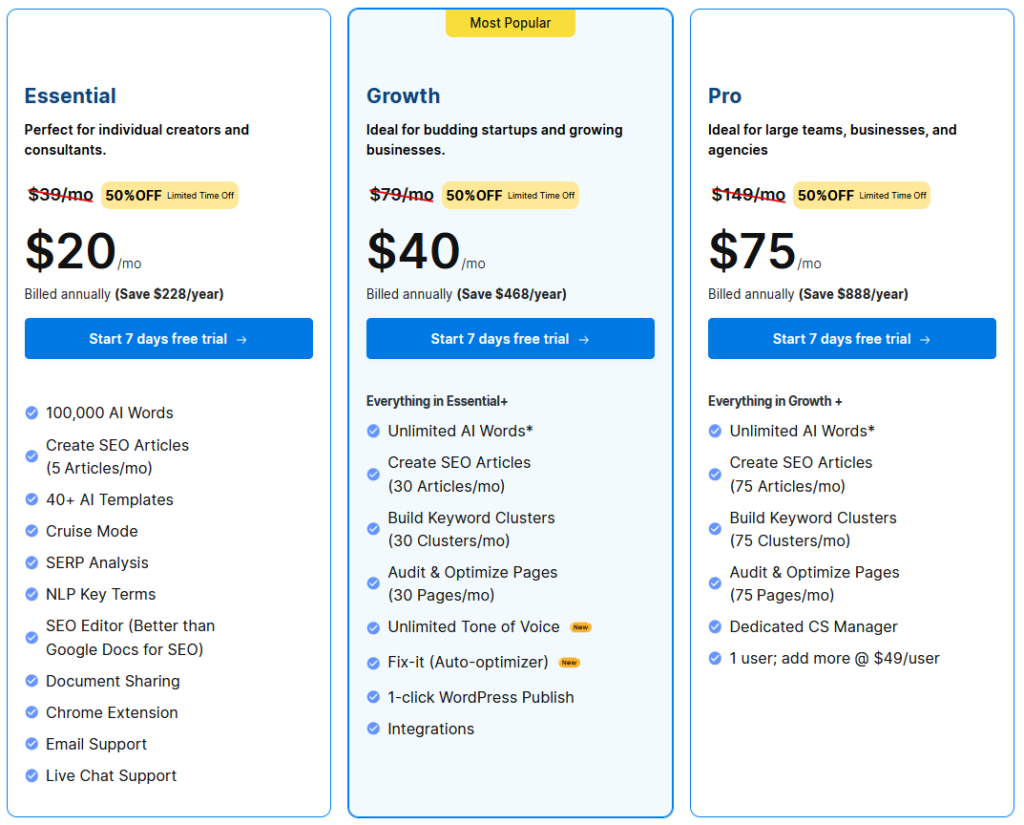Click checkmark icon next to Integrations
1024x825 pixels.
coord(374,729)
